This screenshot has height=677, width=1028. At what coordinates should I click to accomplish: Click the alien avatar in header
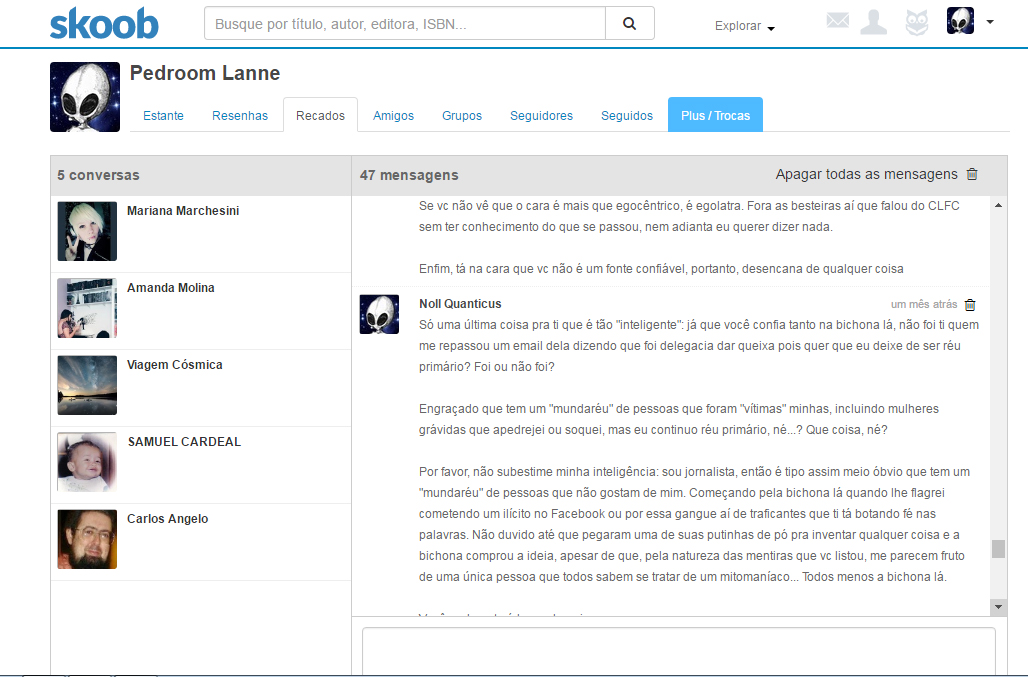pos(960,21)
